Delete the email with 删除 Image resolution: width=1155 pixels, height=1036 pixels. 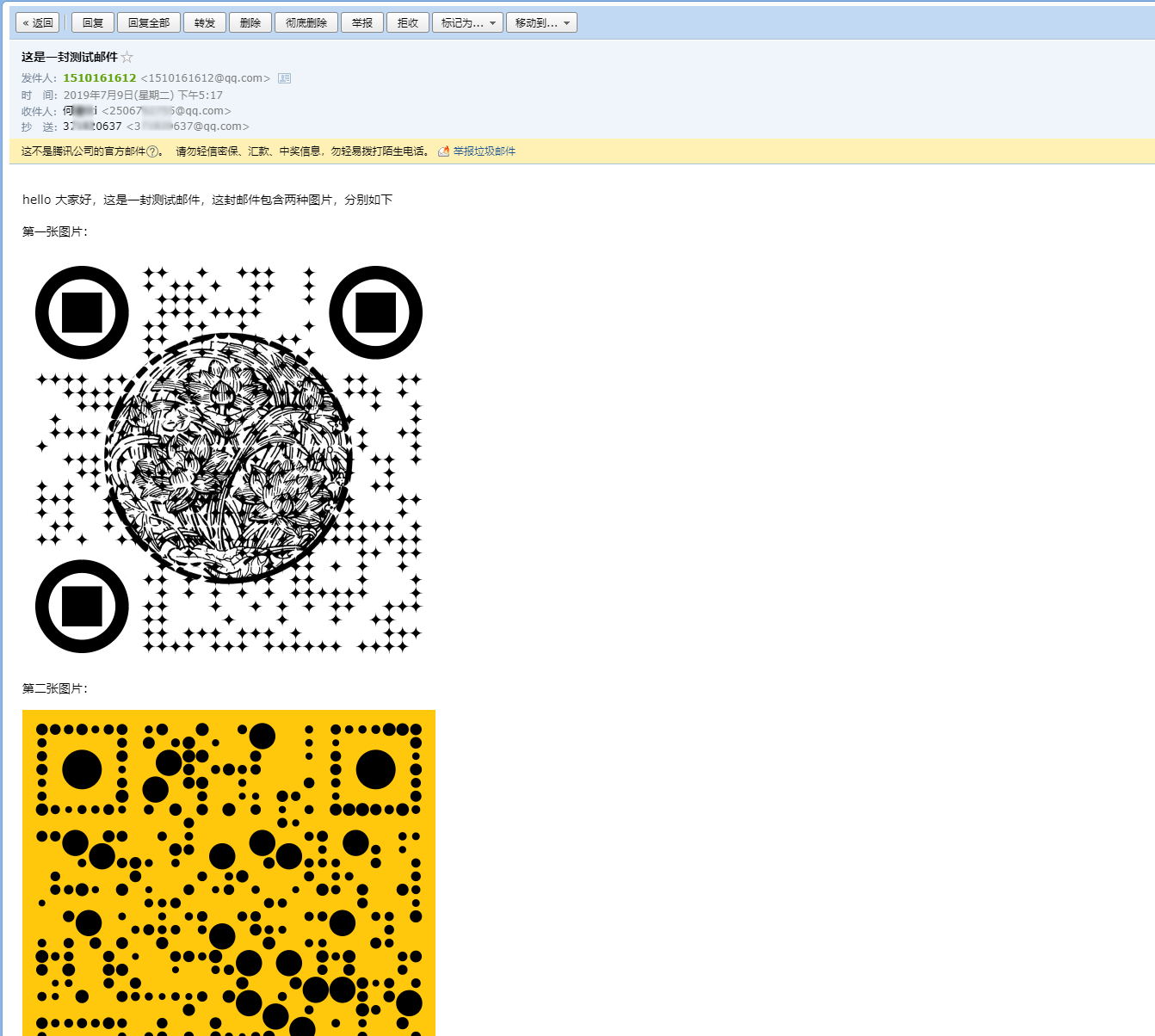250,22
